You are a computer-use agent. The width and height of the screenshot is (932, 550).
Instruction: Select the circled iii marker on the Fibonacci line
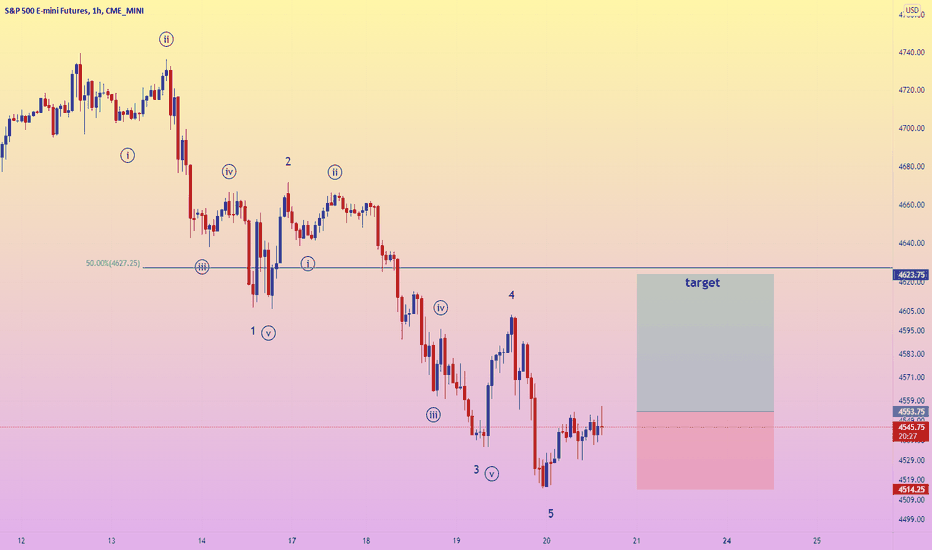202,267
